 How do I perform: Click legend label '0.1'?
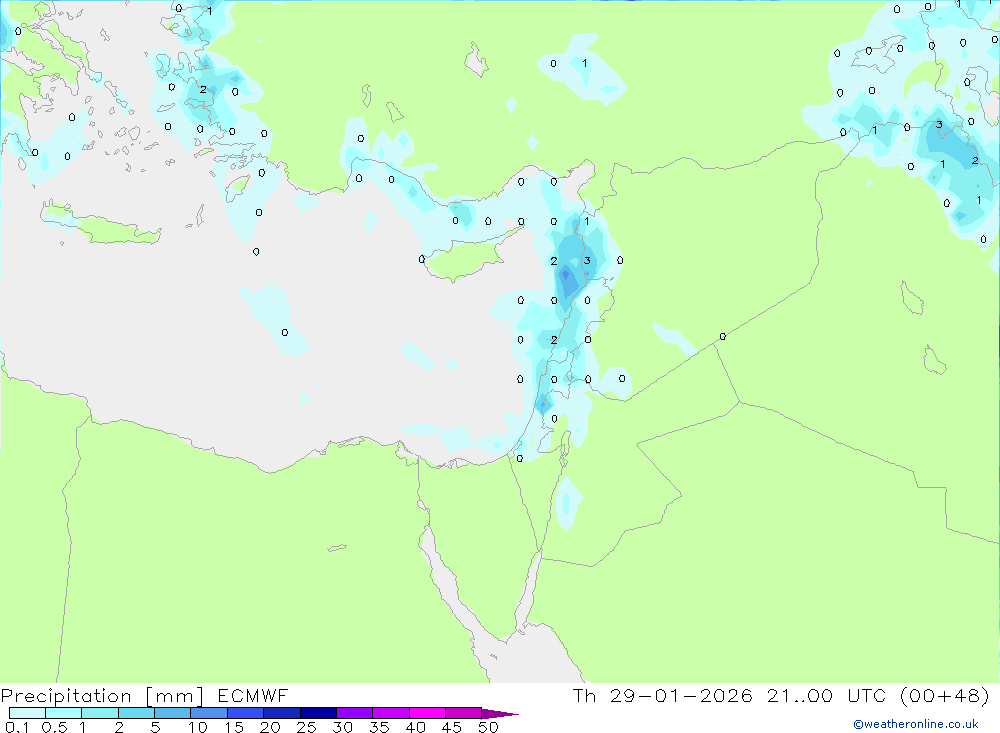(x=17, y=727)
